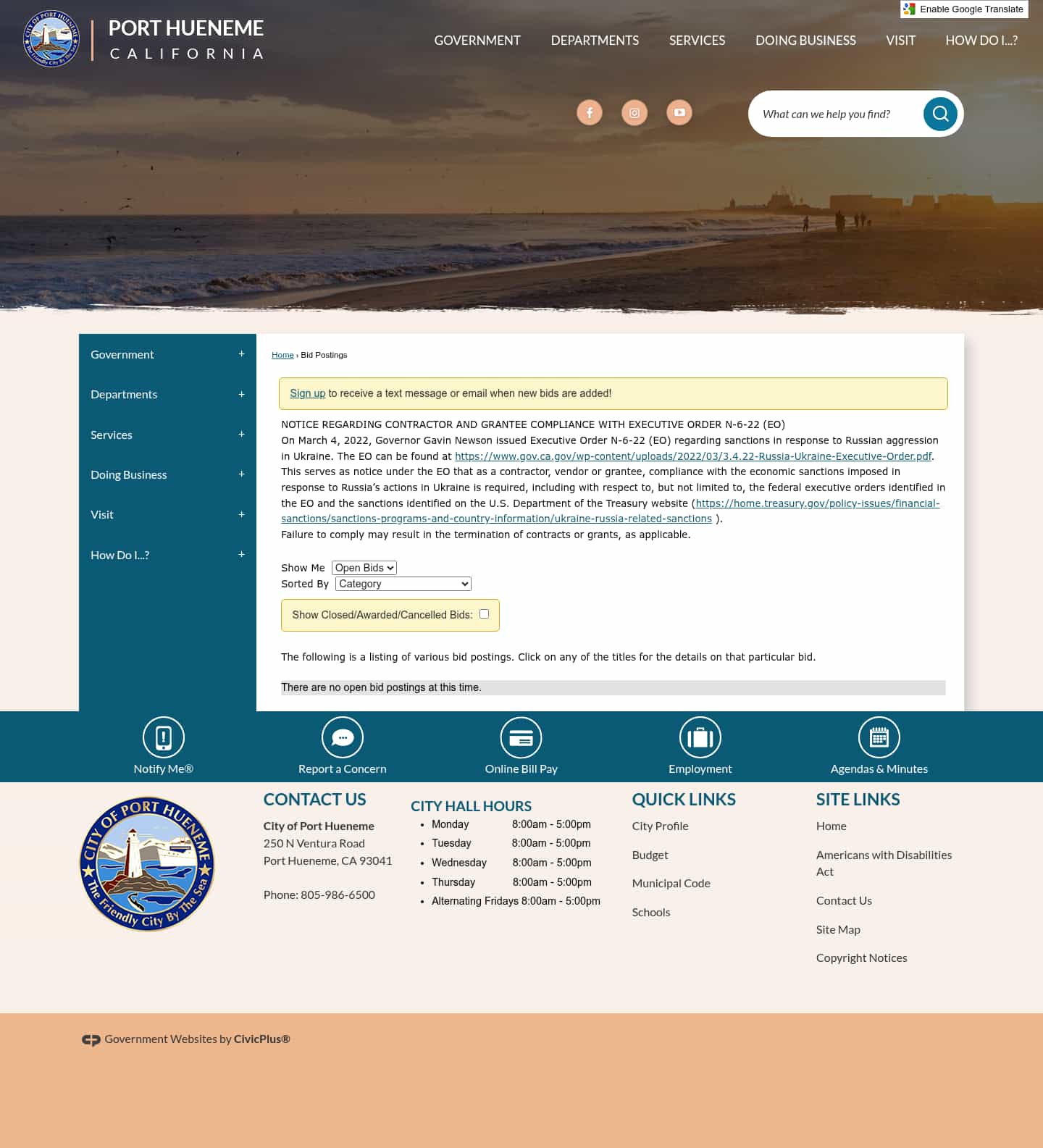The width and height of the screenshot is (1043, 1148).
Task: Open the GOVERNMENT top menu
Action: coord(477,41)
